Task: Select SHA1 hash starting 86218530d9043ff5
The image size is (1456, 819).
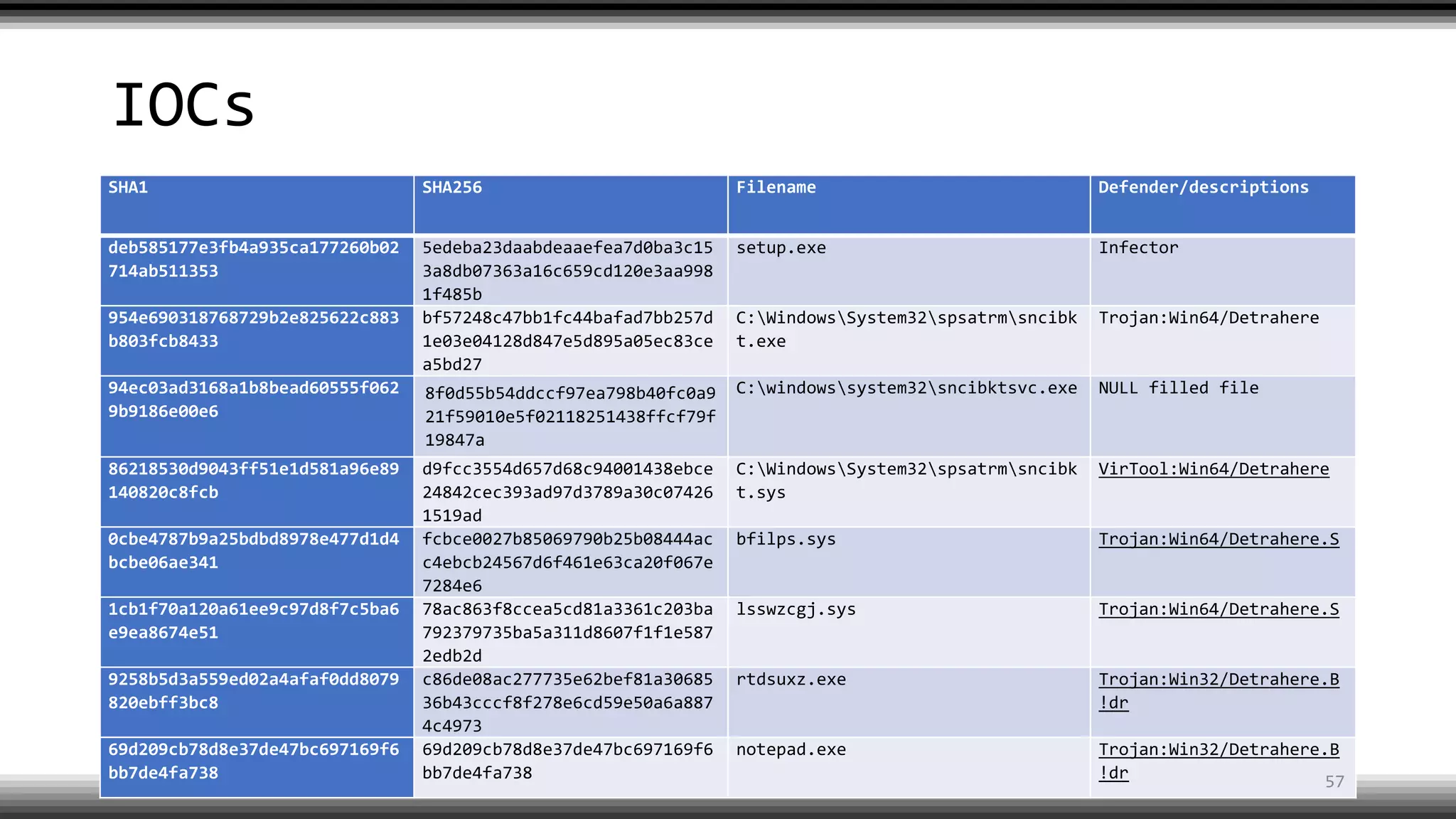Action: pos(254,481)
